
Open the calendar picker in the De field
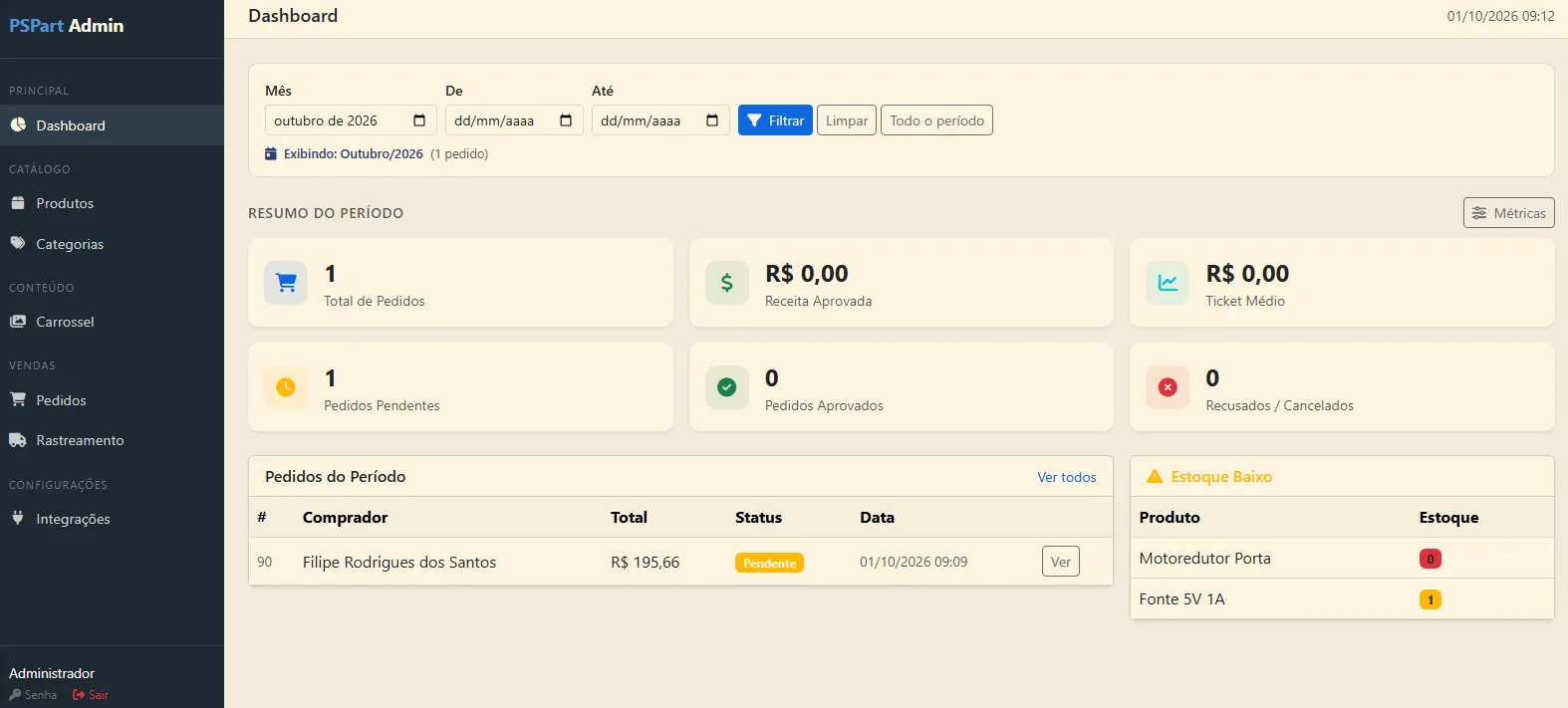click(x=566, y=120)
